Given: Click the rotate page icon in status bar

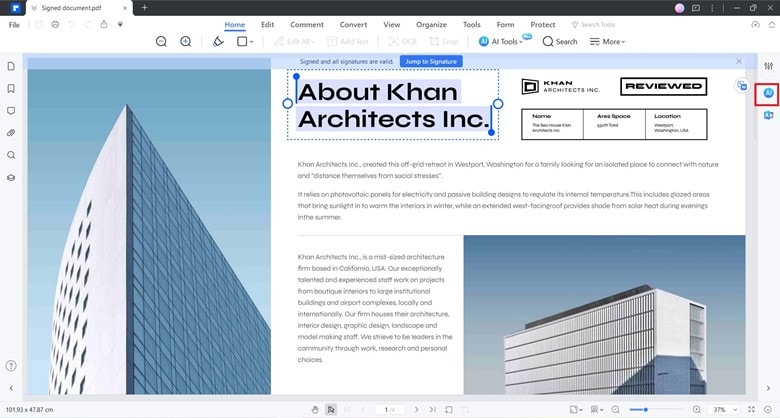Looking at the screenshot, I should (449, 410).
